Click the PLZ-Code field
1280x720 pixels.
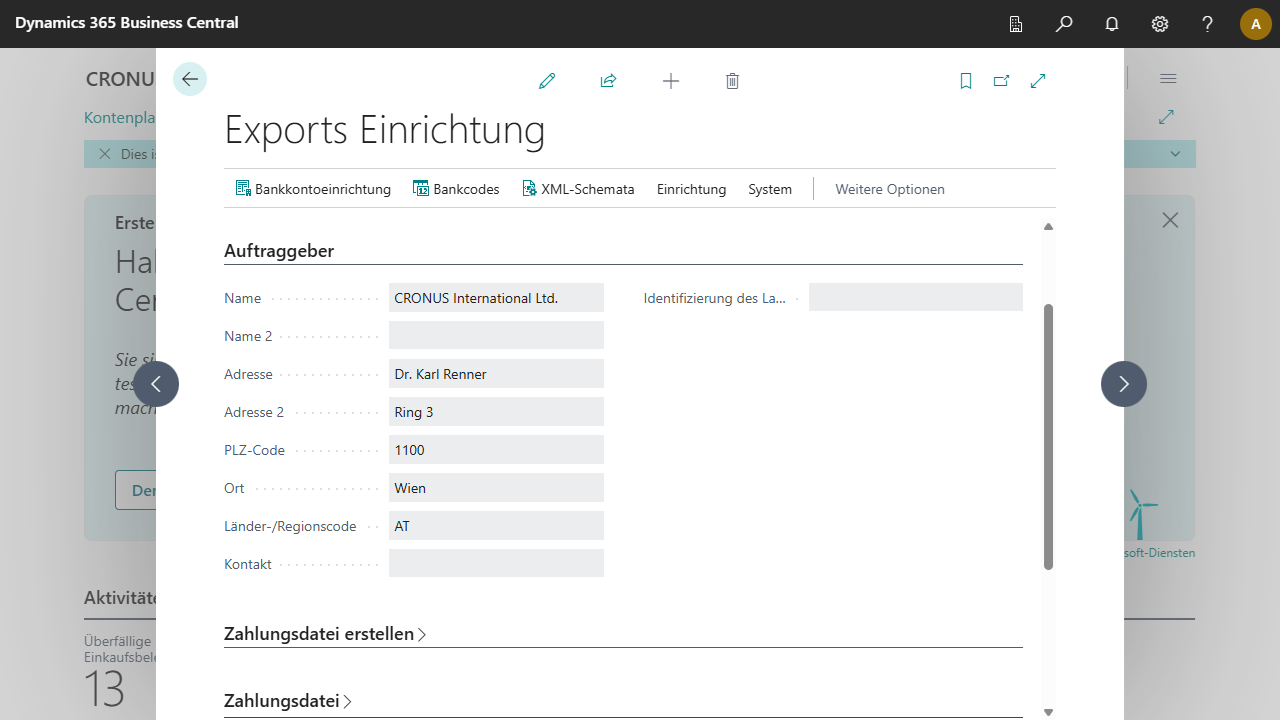[496, 450]
